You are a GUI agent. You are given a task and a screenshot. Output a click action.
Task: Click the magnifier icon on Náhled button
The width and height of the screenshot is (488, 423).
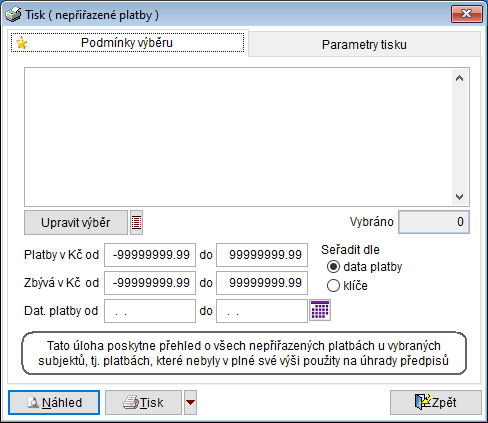[33, 403]
